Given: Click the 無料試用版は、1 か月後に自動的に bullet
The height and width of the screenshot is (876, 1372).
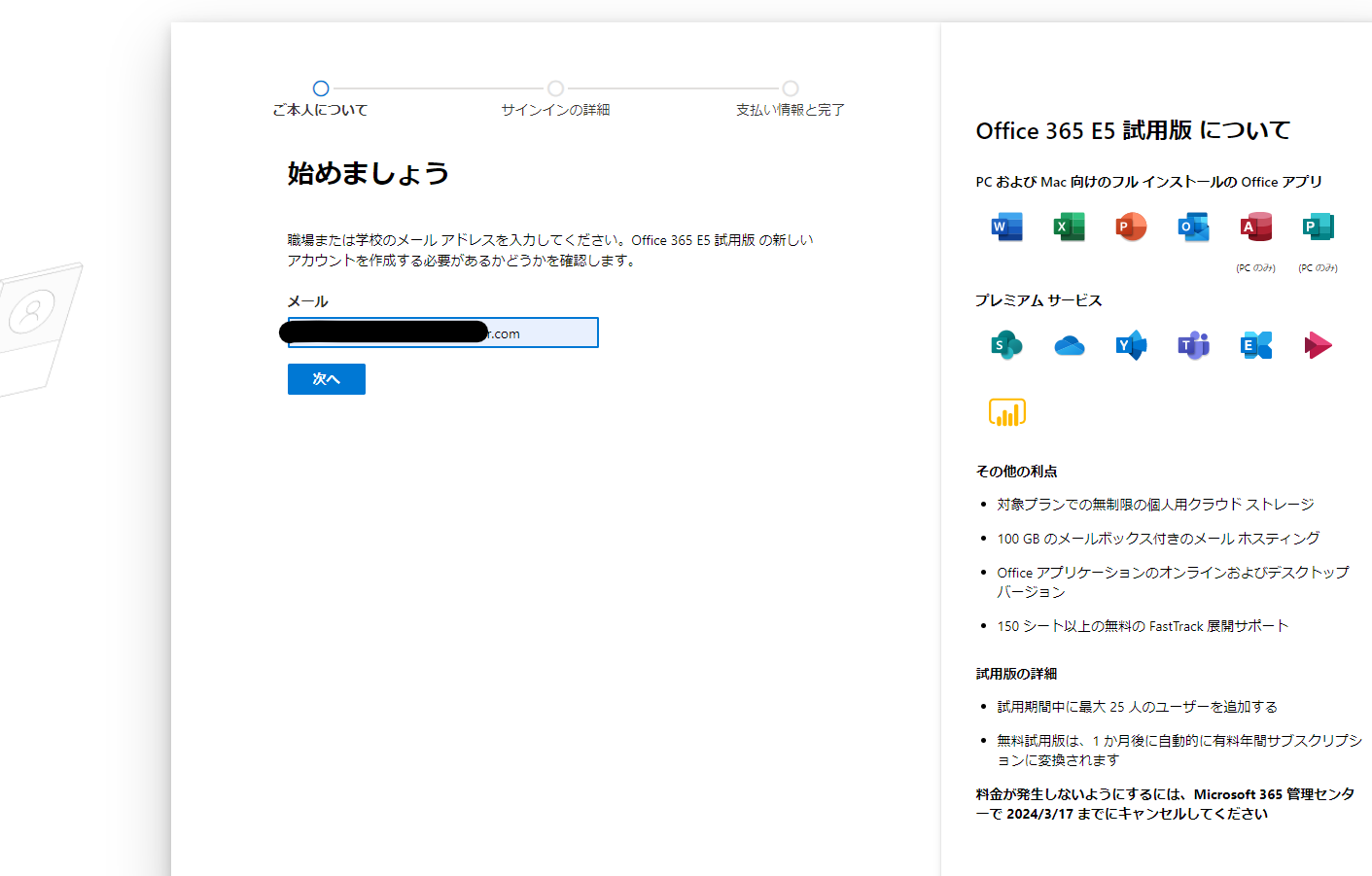Looking at the screenshot, I should coord(1179,750).
